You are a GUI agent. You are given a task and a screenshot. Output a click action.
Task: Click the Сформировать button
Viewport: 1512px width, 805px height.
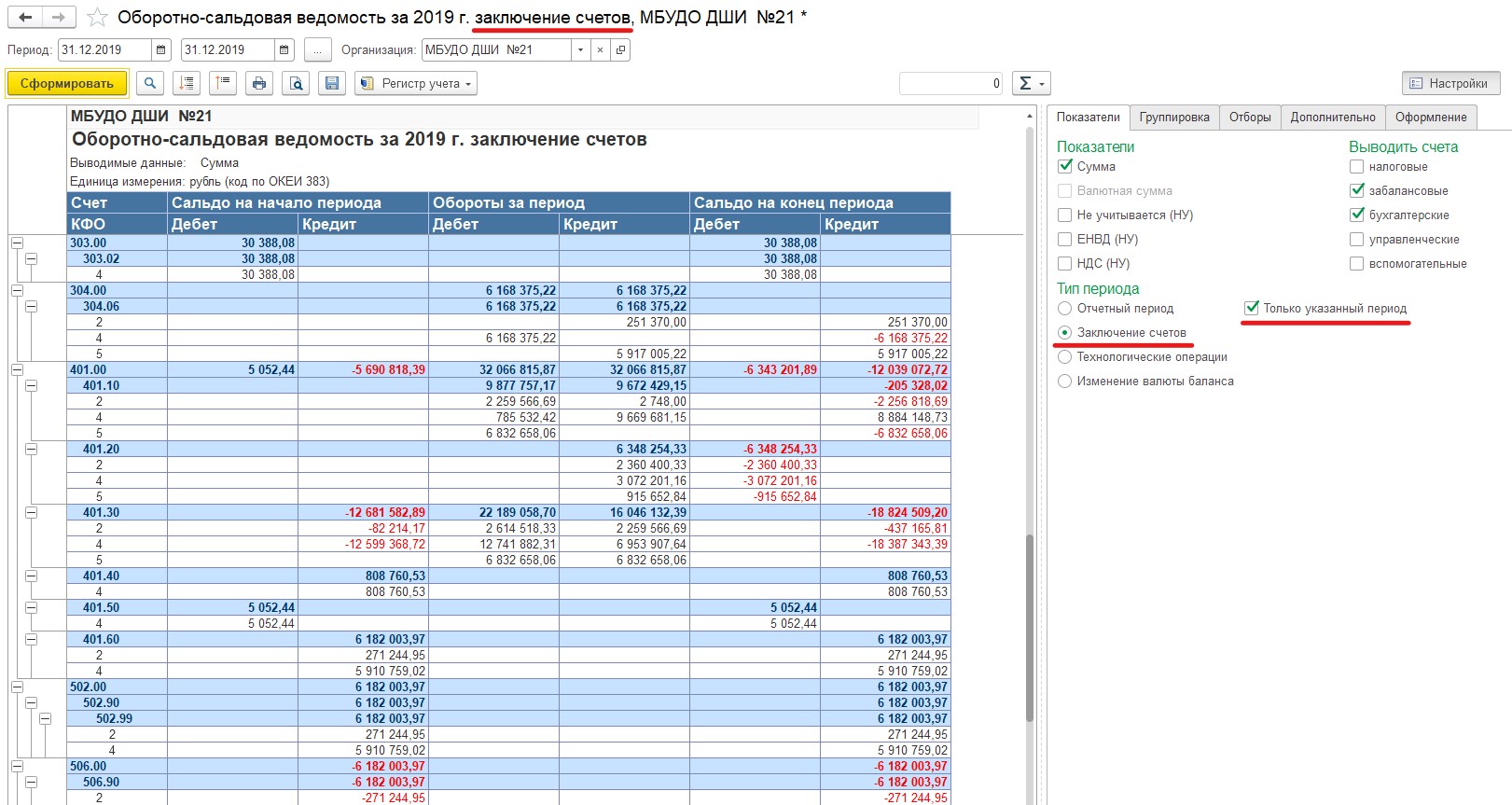66,84
